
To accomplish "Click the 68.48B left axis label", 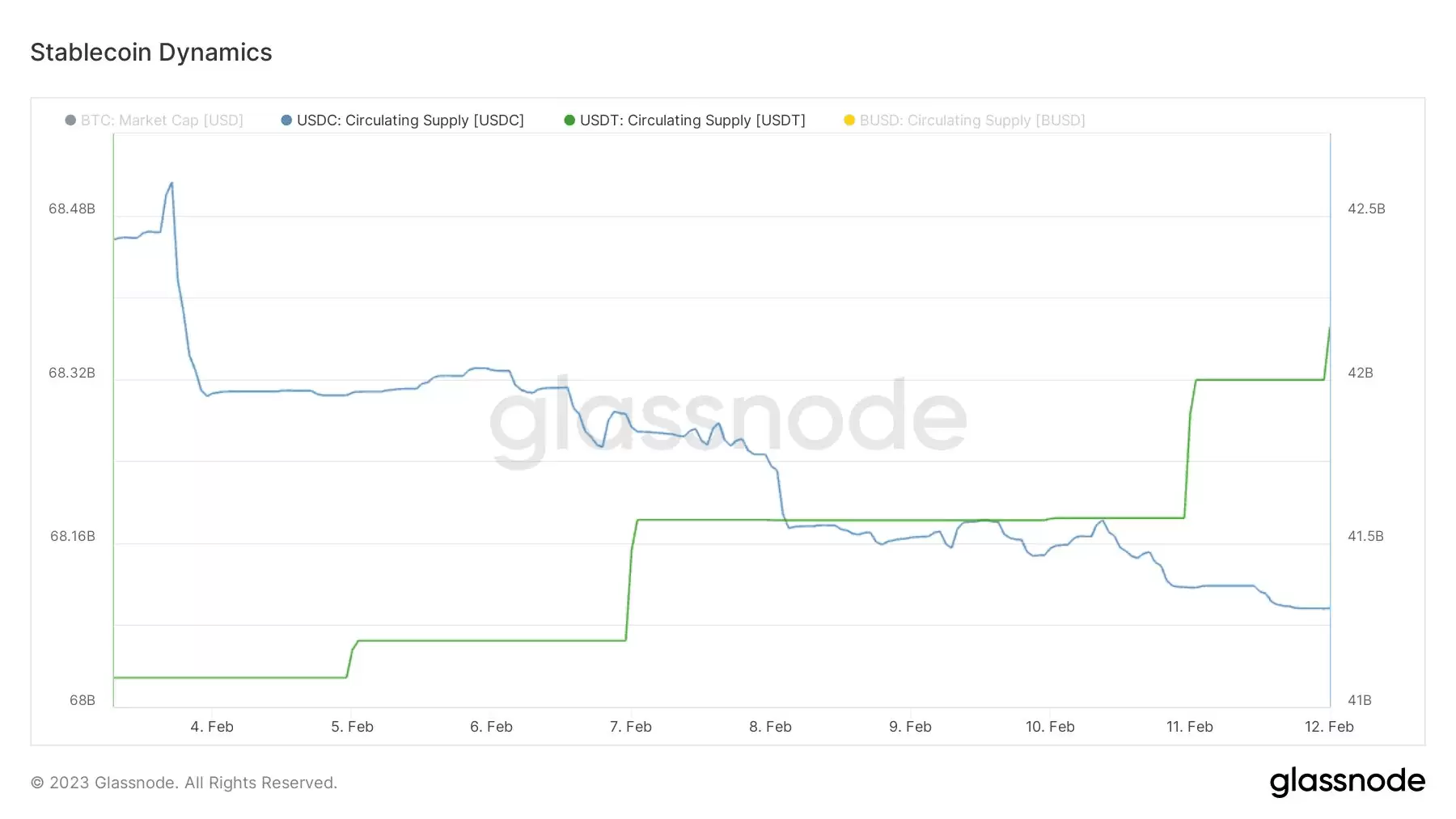I will click(72, 209).
